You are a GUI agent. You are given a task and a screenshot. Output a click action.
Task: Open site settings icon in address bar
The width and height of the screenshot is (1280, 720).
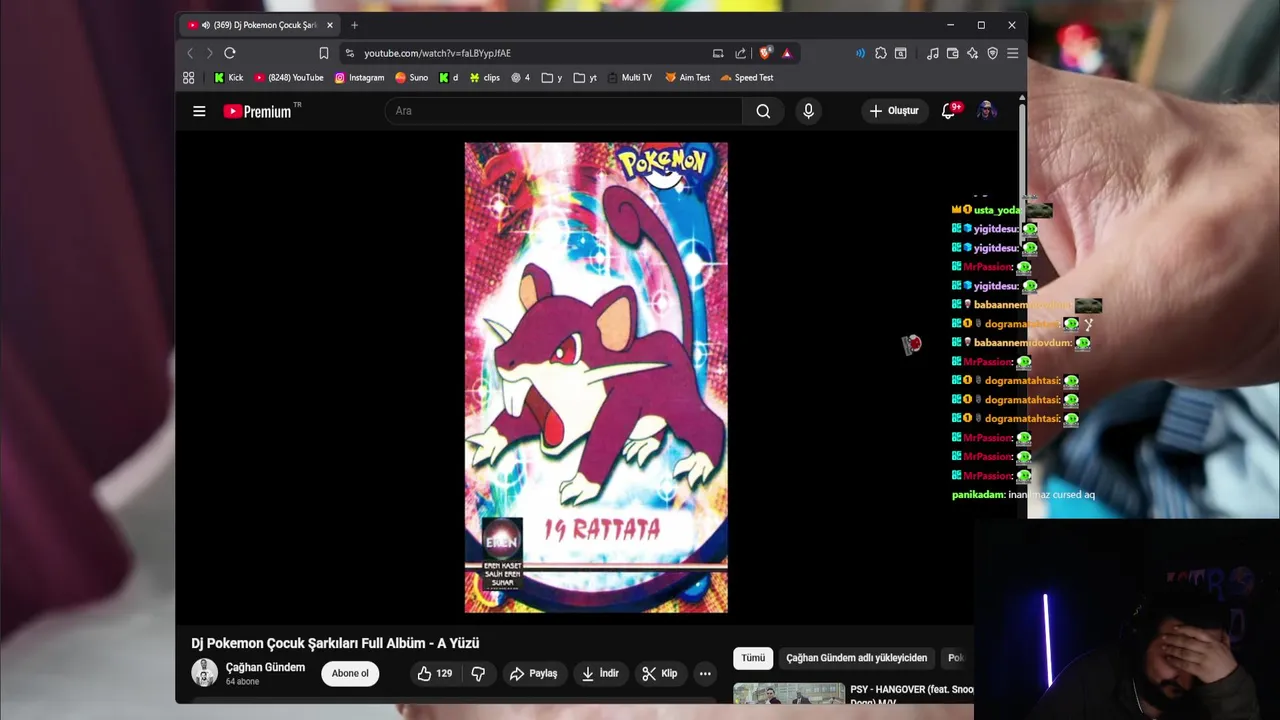[349, 53]
